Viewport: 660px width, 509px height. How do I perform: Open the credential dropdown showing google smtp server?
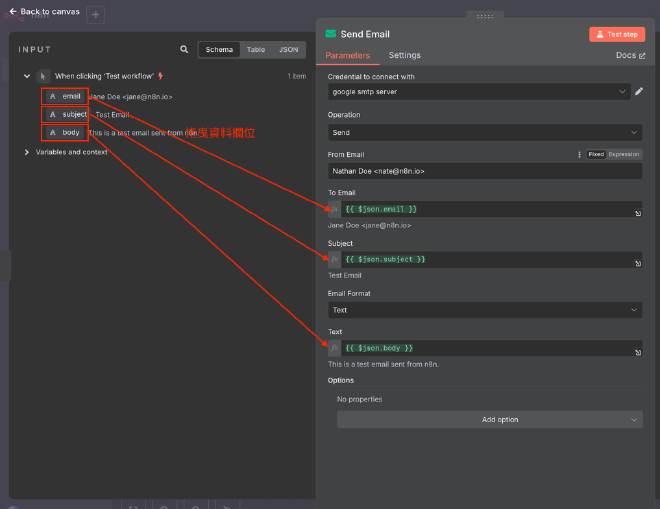[x=479, y=91]
